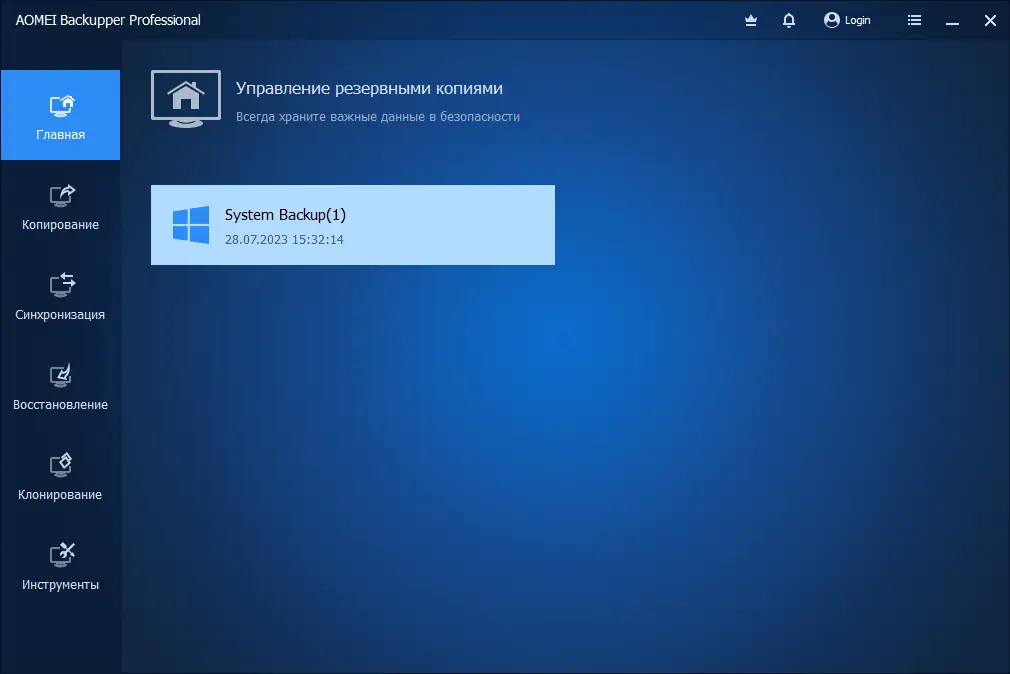1010x674 pixels.
Task: Go to Клонирование clone section
Action: click(61, 477)
